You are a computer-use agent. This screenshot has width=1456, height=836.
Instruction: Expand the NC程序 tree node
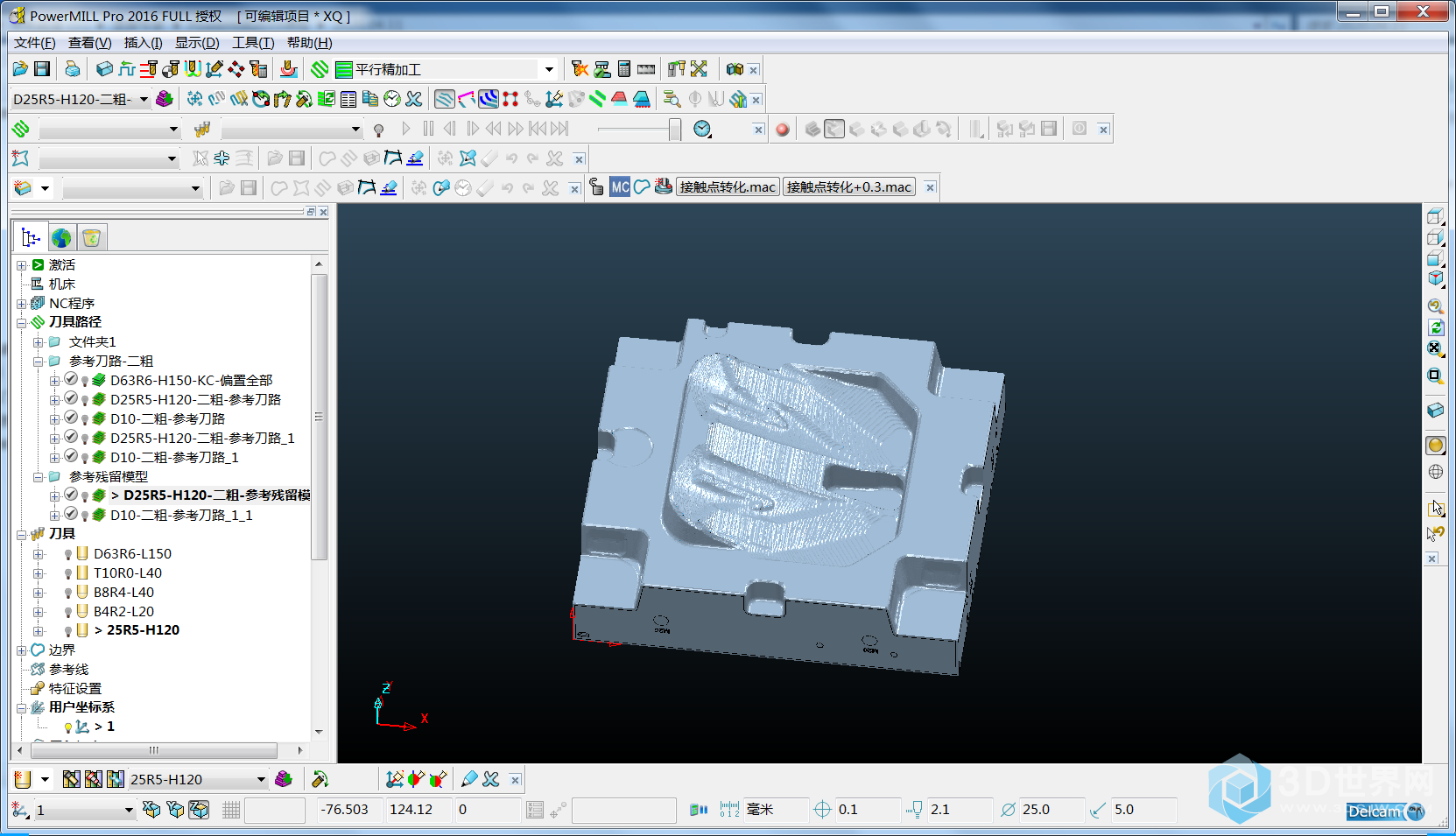22,304
